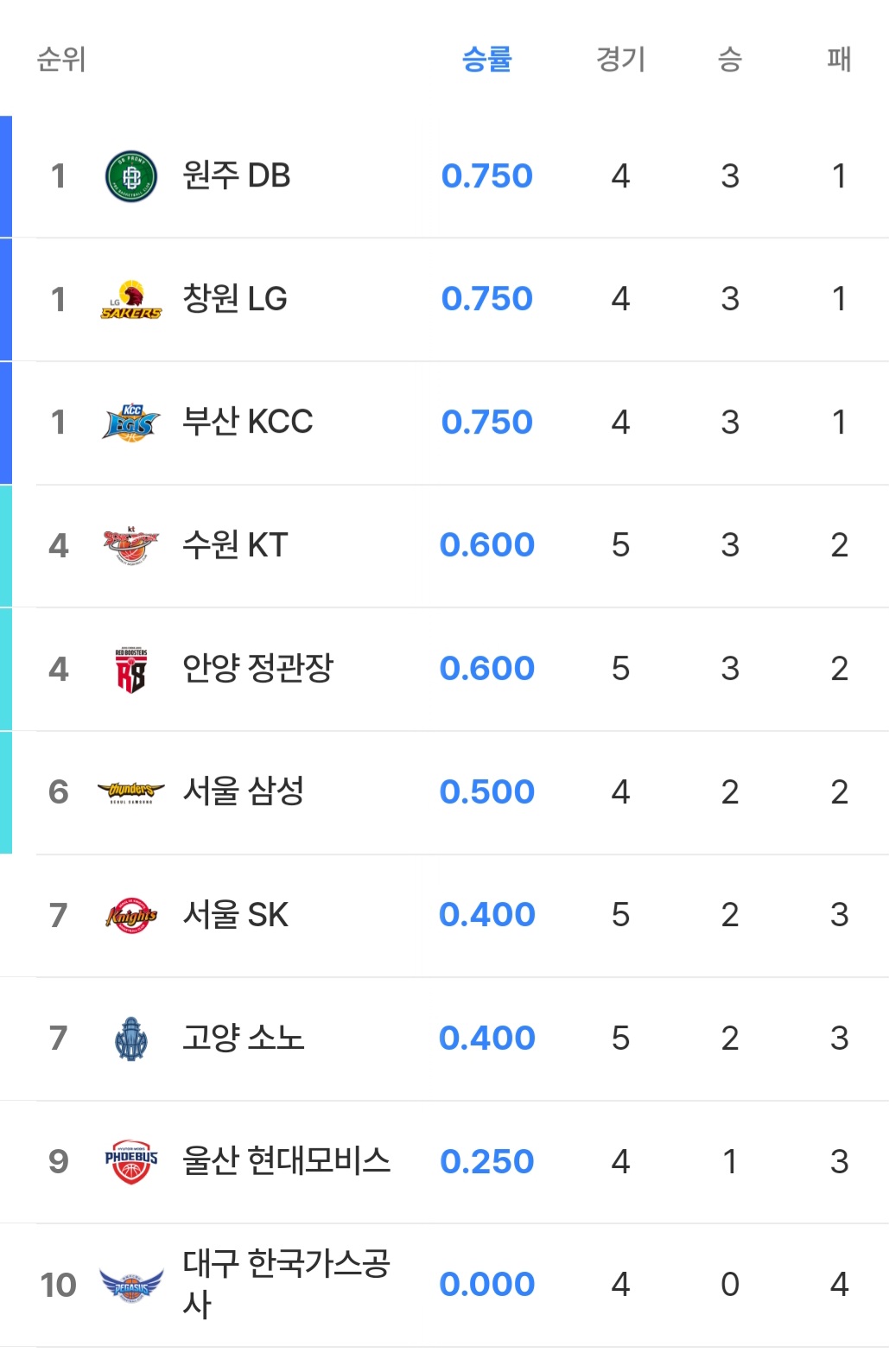Sort by the 승 column header

730,59
